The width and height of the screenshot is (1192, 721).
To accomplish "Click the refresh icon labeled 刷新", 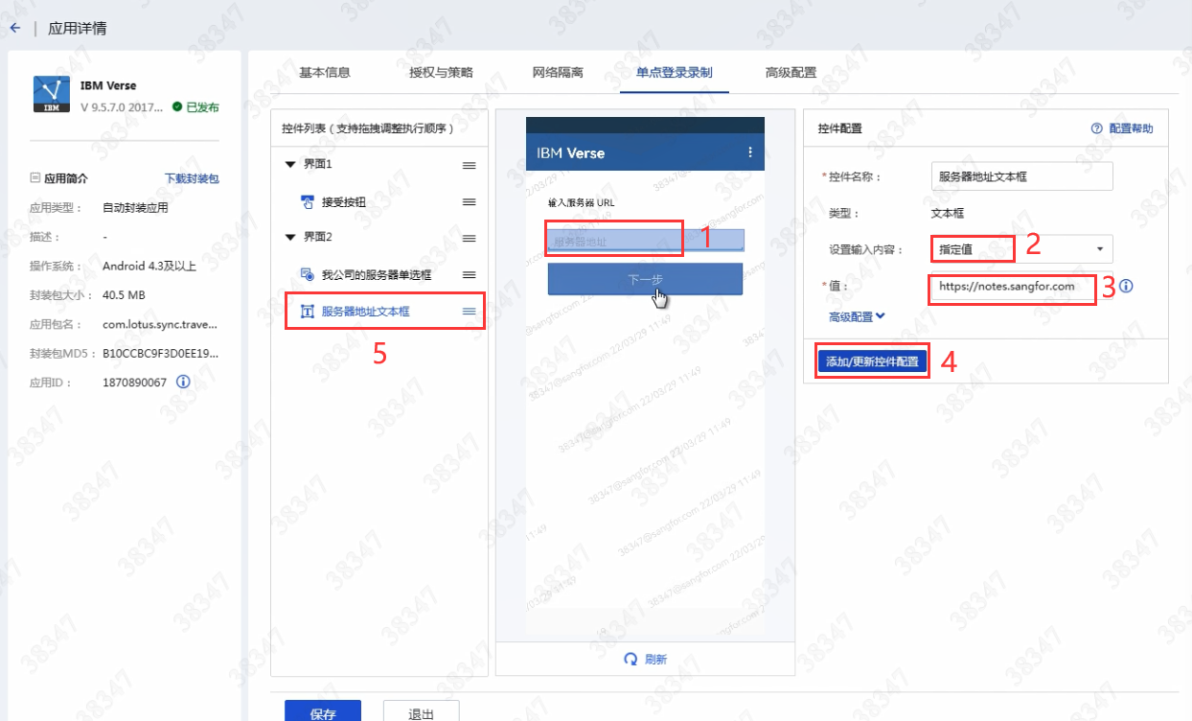I will [x=631, y=659].
